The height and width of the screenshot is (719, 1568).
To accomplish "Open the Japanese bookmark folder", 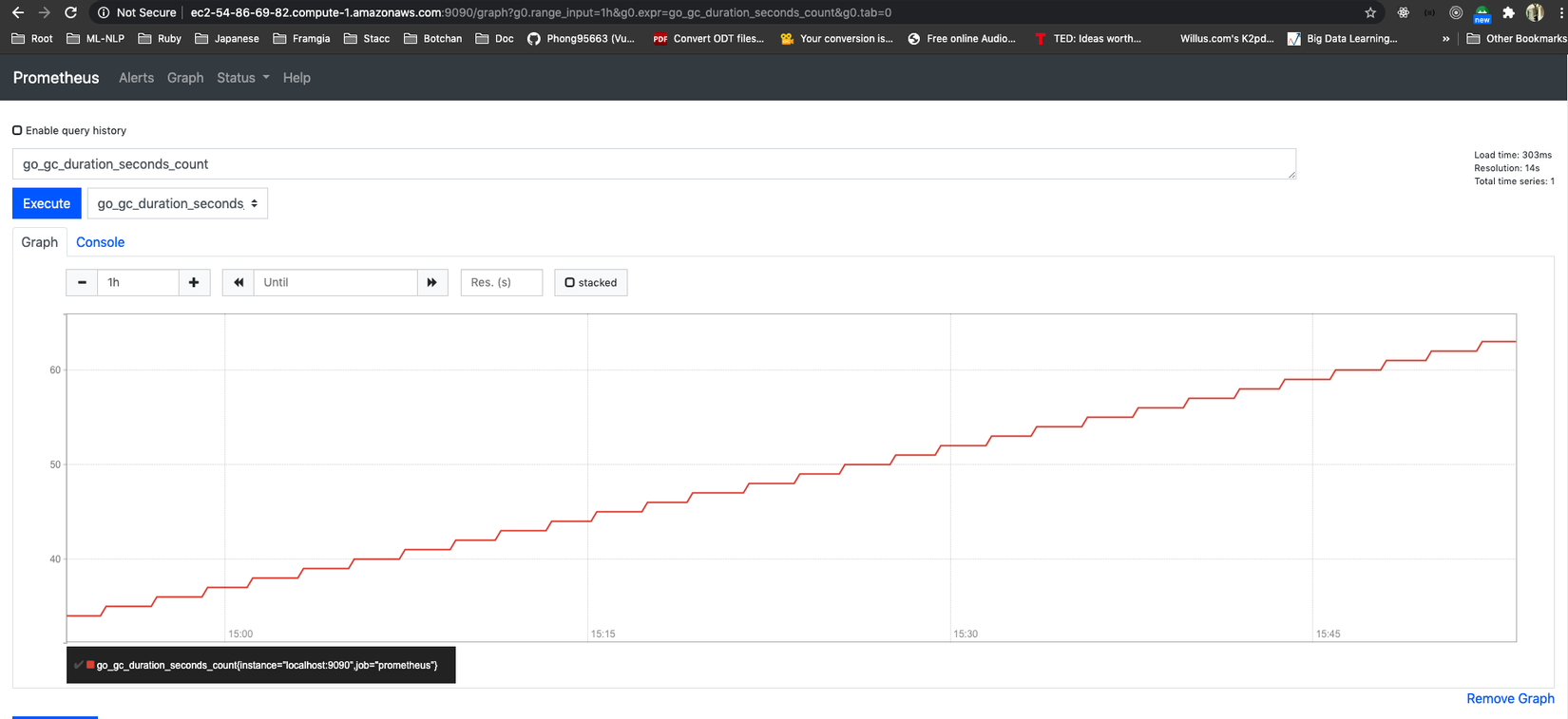I will (226, 39).
